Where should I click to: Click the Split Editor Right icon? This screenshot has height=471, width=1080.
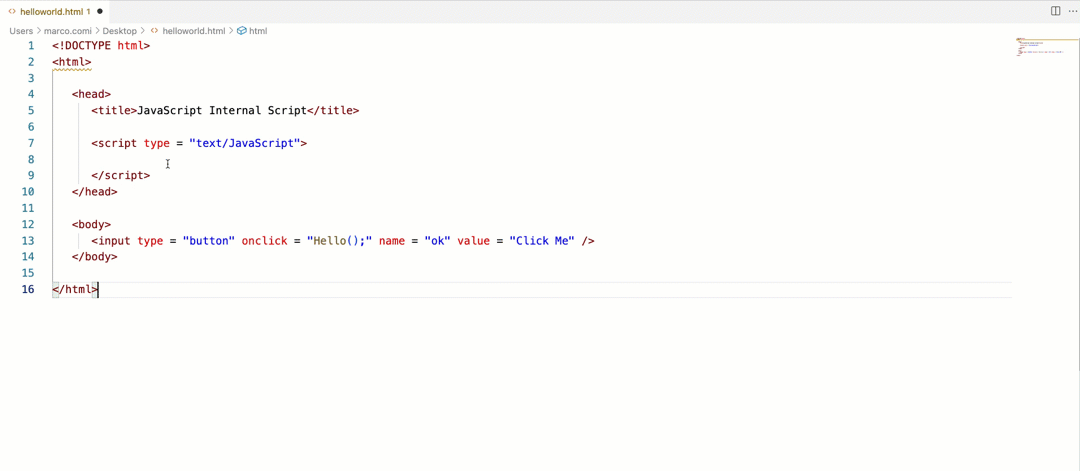coord(1055,11)
